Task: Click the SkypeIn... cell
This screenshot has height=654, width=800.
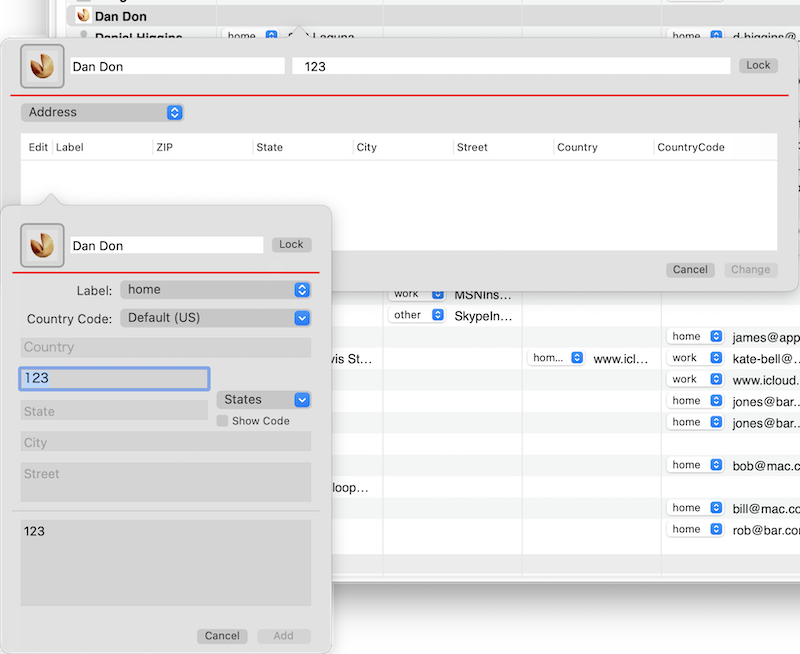Action: click(483, 316)
